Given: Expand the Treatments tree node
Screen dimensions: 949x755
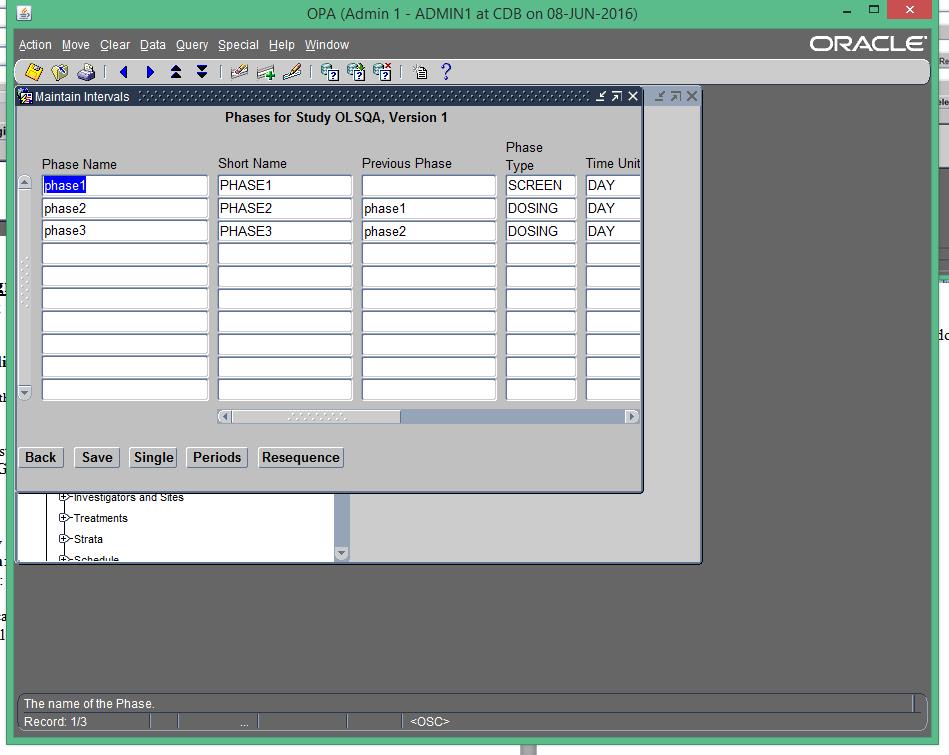Looking at the screenshot, I should pos(64,518).
